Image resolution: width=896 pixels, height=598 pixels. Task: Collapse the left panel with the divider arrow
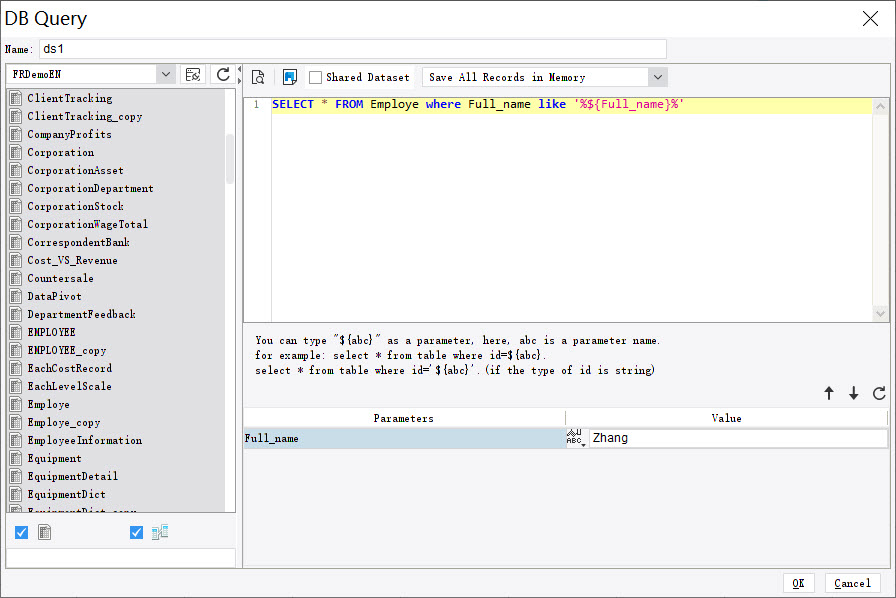[x=239, y=70]
